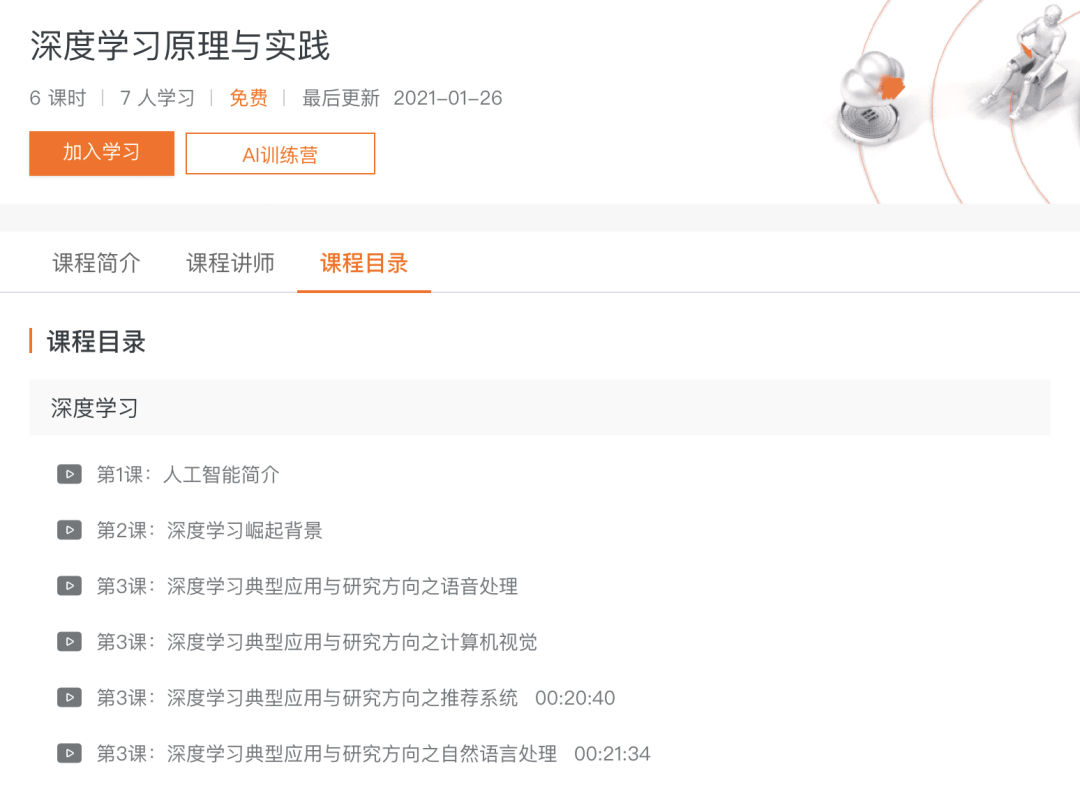Image resolution: width=1080 pixels, height=787 pixels.
Task: Click the 免费 price label
Action: (x=249, y=98)
